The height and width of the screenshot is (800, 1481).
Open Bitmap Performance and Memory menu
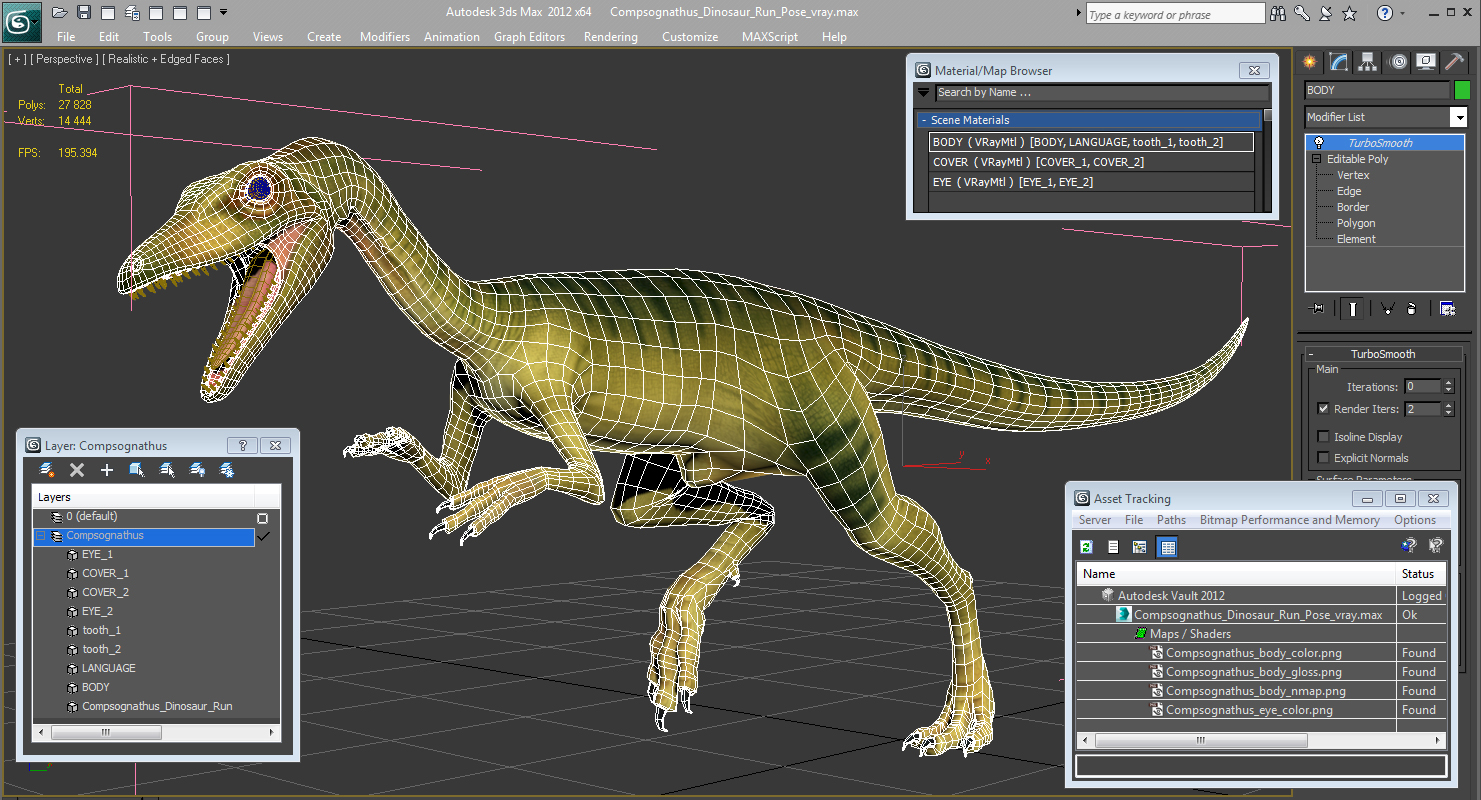pyautogui.click(x=1290, y=520)
